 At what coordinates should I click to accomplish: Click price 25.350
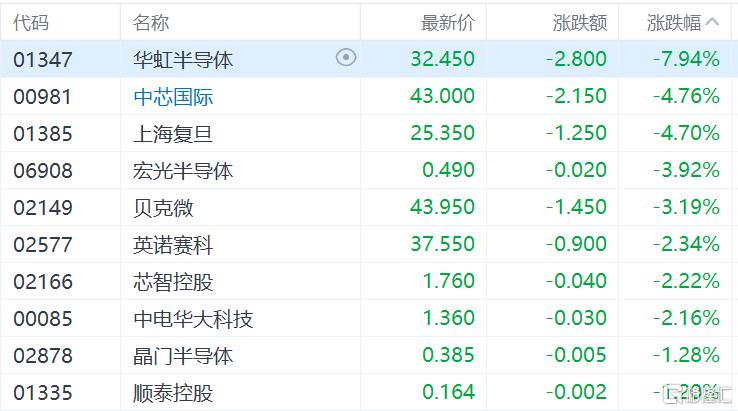[x=442, y=133]
